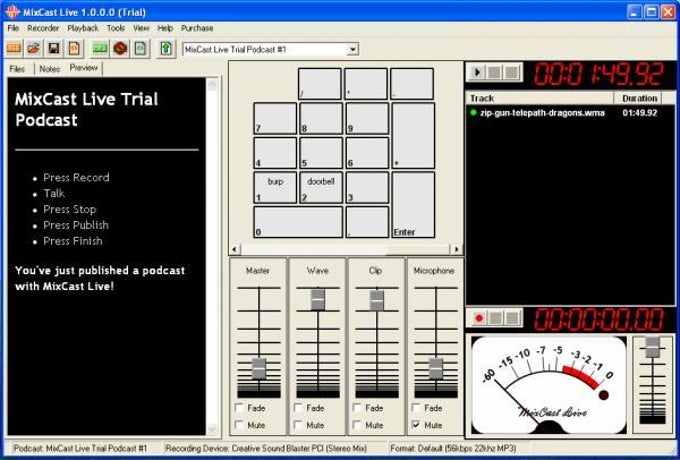
Task: Open the File menu
Action: pyautogui.click(x=13, y=28)
